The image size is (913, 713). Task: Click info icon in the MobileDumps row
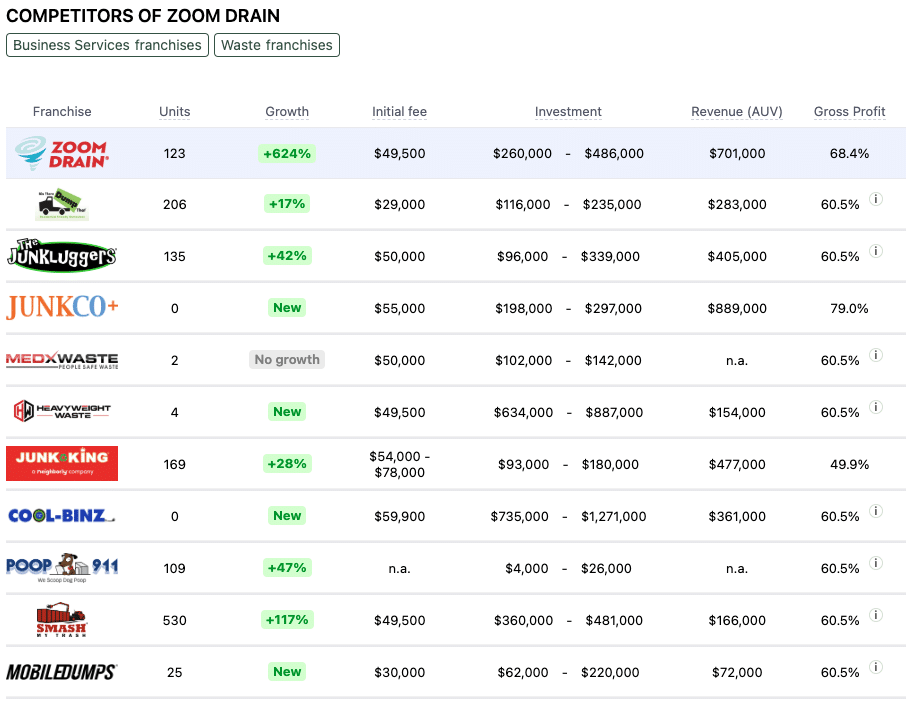[x=876, y=667]
